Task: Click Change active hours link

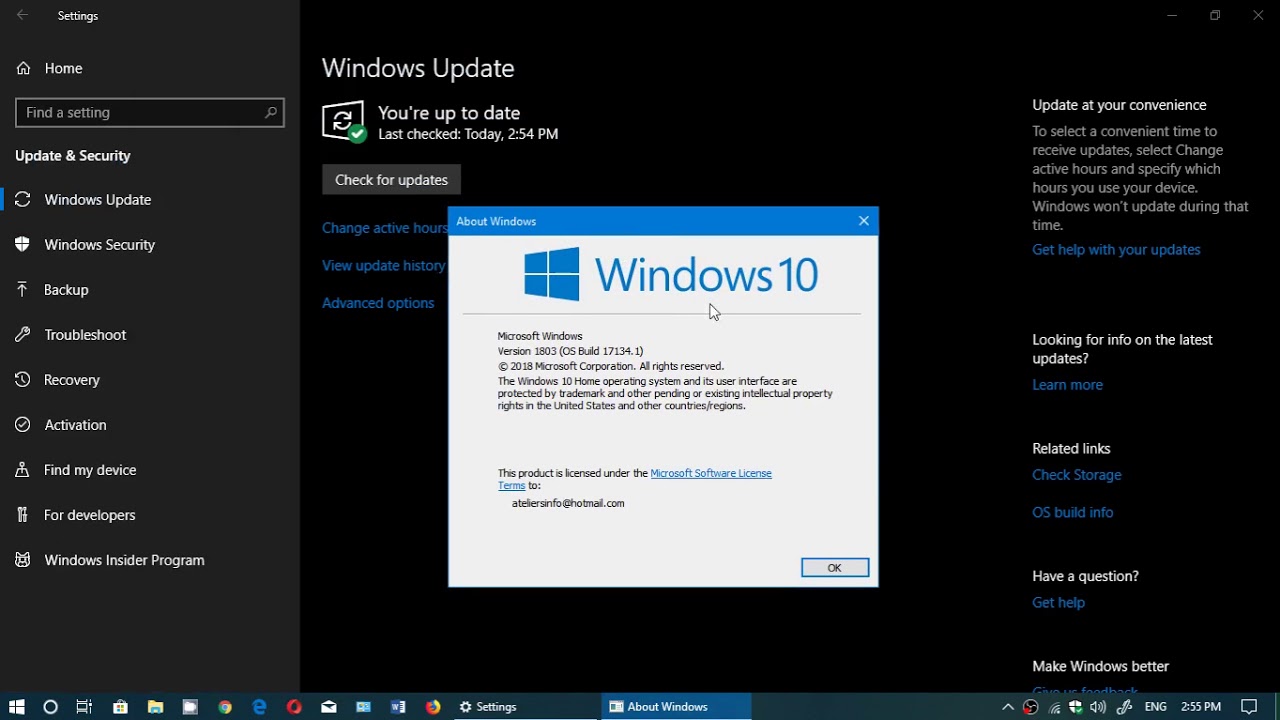Action: [x=384, y=228]
